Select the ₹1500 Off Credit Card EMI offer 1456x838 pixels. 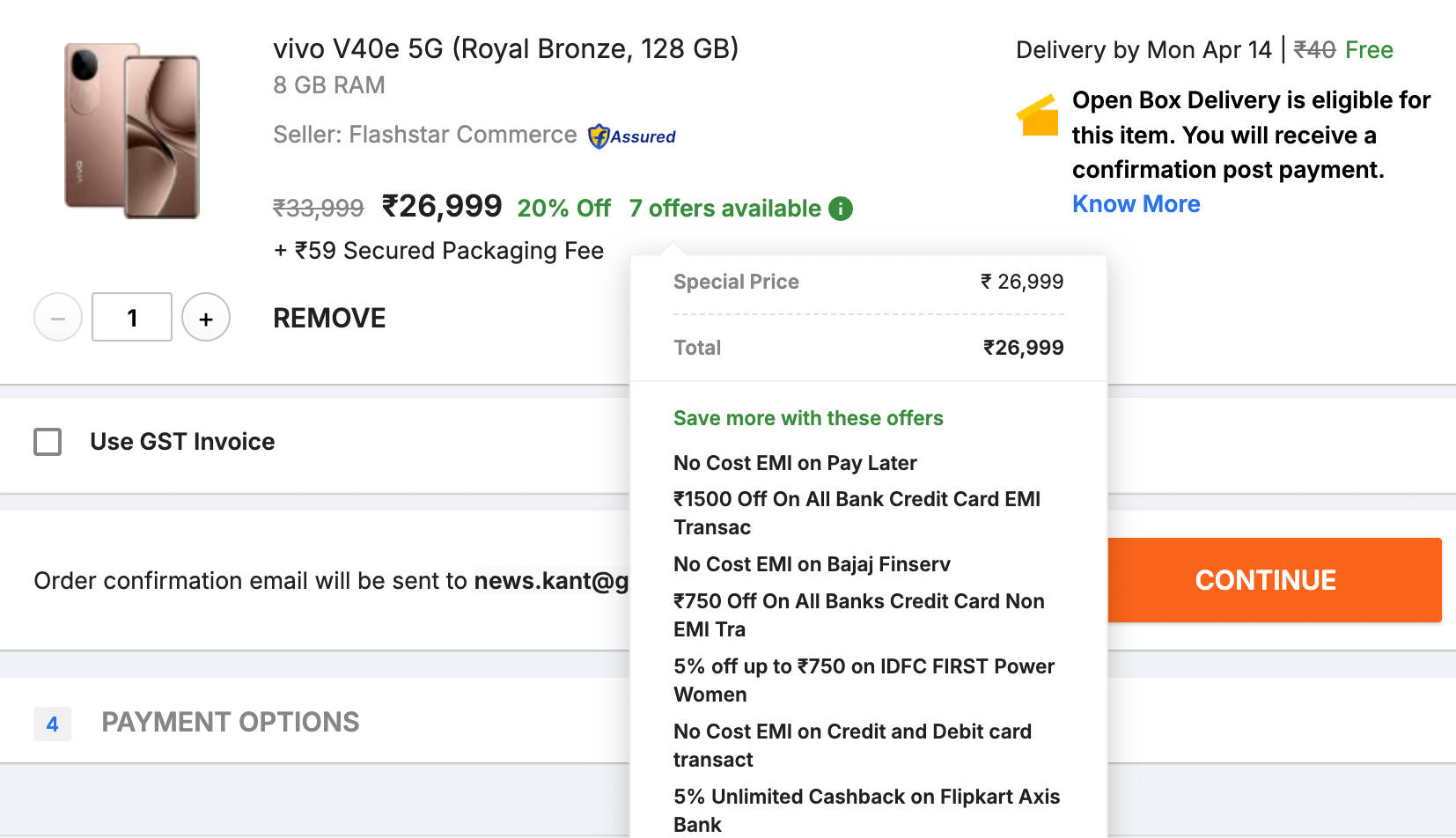857,512
